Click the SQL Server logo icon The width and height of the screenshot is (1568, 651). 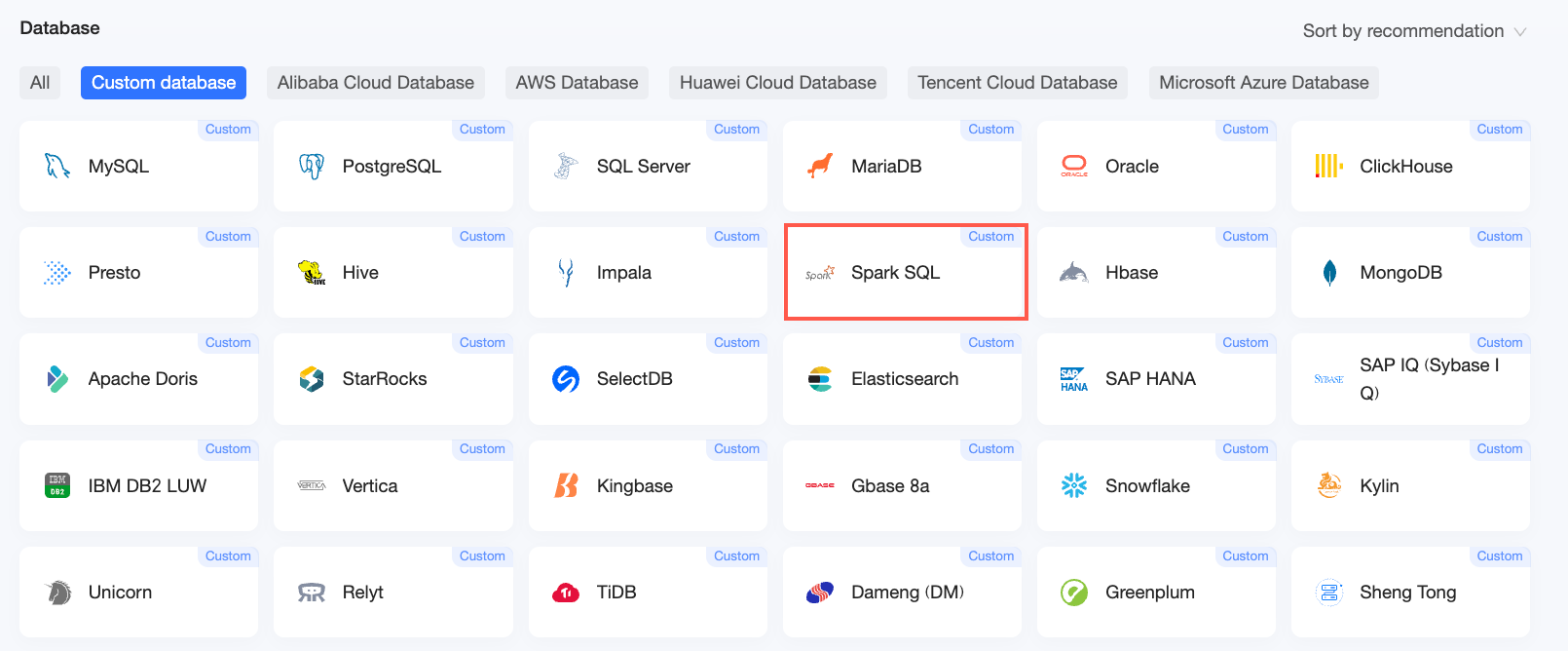coord(566,167)
